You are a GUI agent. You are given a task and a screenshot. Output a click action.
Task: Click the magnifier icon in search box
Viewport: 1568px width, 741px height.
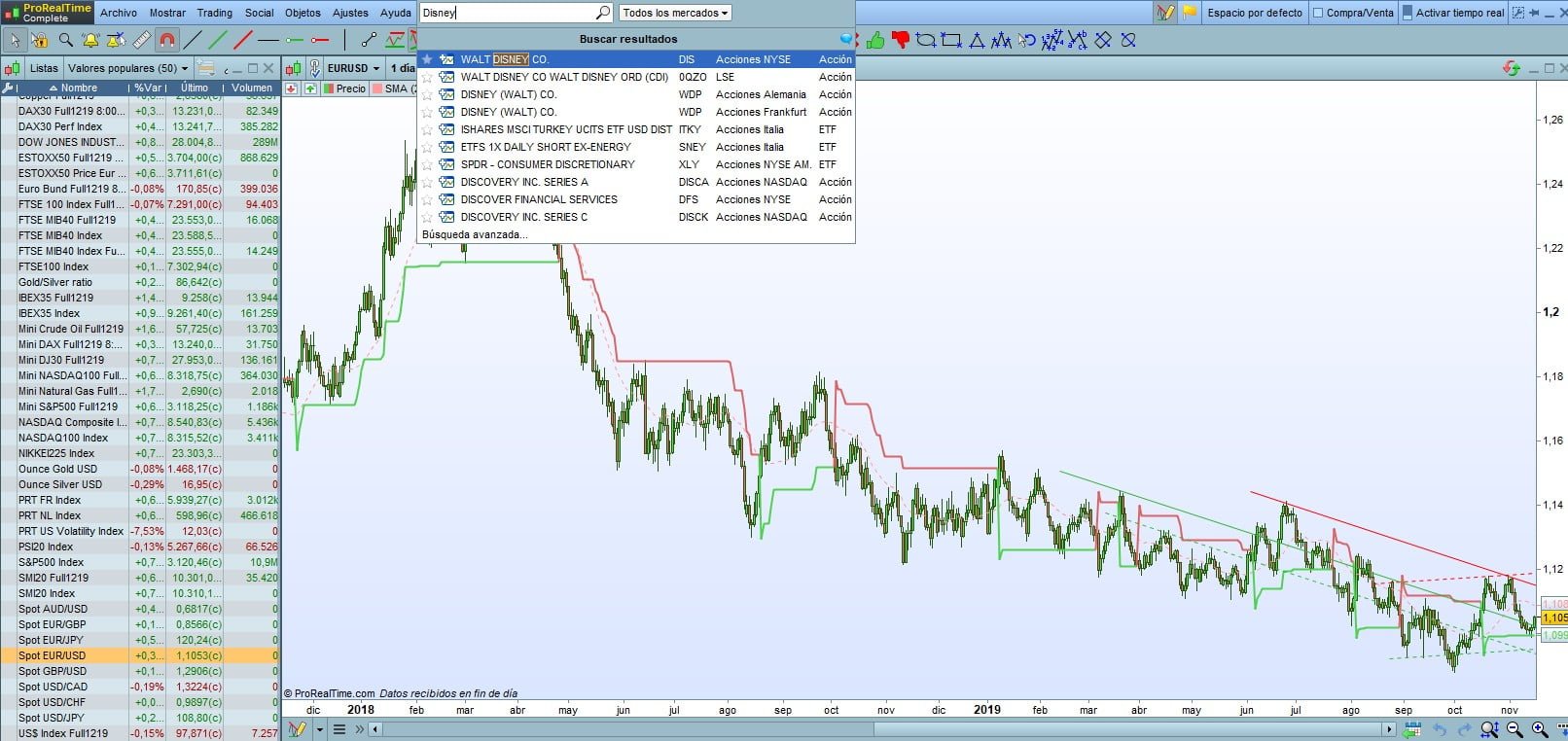pos(603,13)
